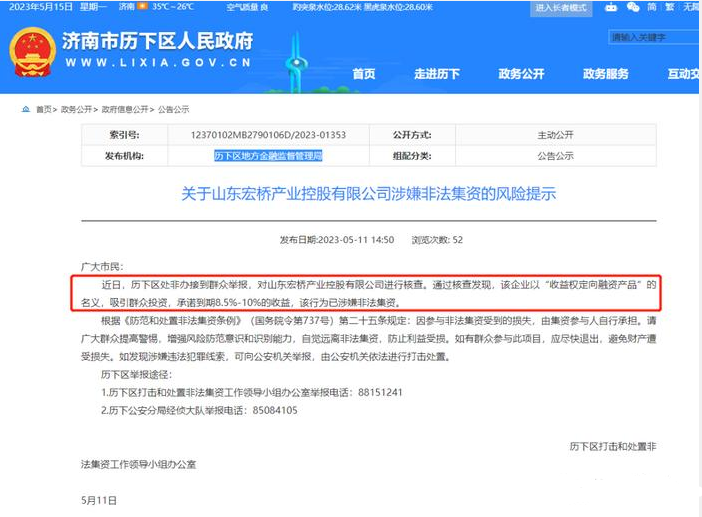The height and width of the screenshot is (517, 702).
Task: Click the paragraph citing 国务院令第737号
Action: click(368, 338)
